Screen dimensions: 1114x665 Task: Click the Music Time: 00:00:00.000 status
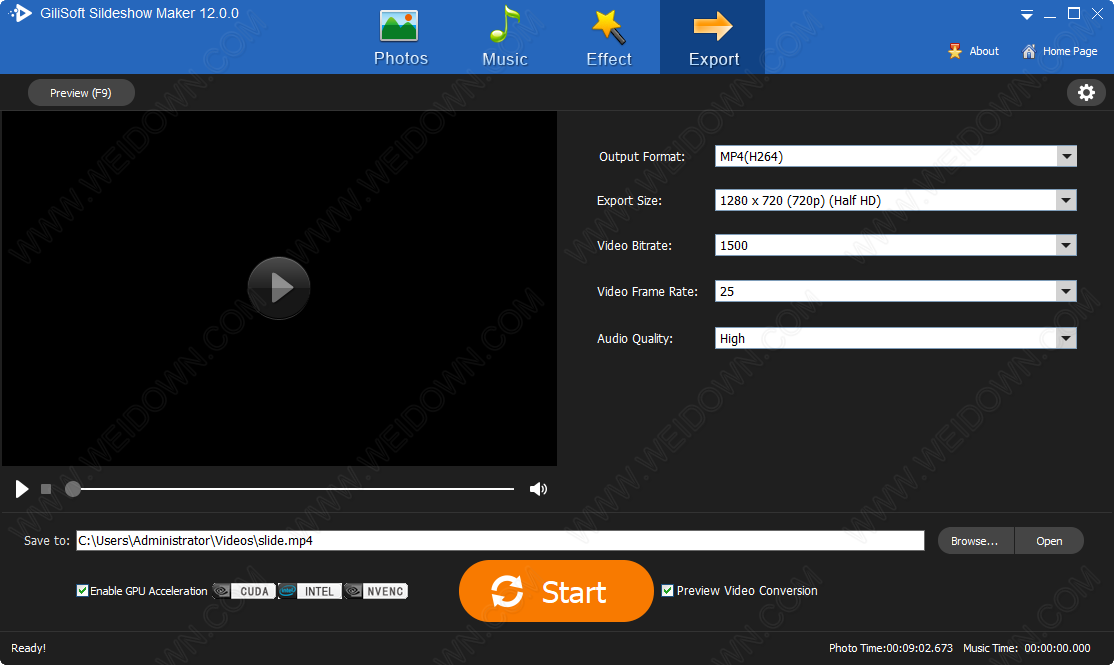1027,648
